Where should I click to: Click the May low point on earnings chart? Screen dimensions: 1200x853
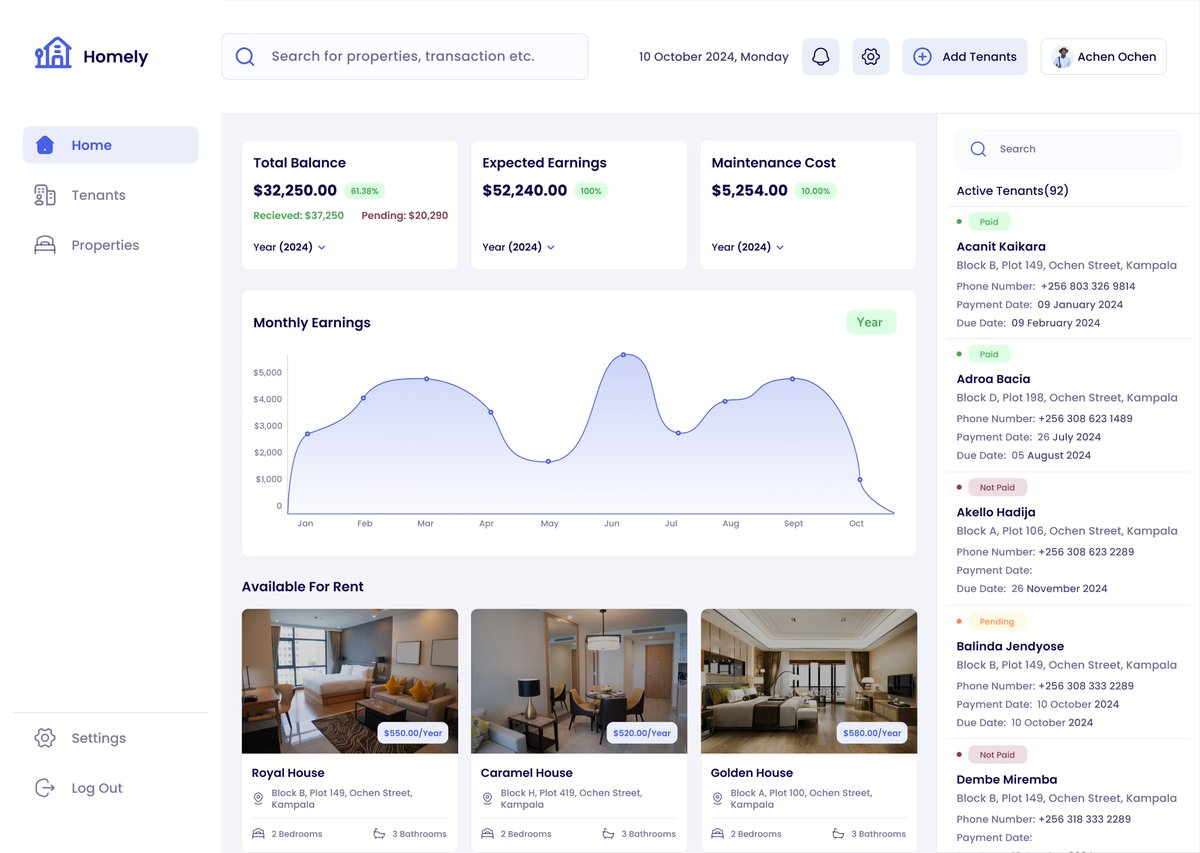548,461
